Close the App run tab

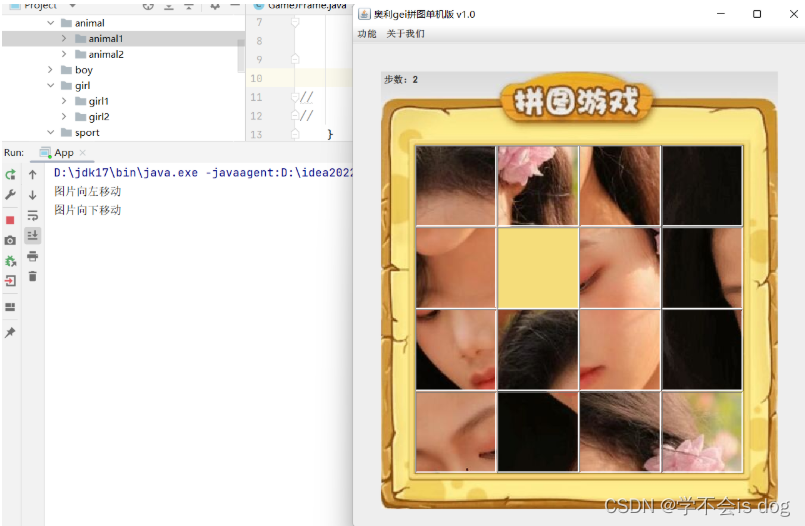pos(83,152)
